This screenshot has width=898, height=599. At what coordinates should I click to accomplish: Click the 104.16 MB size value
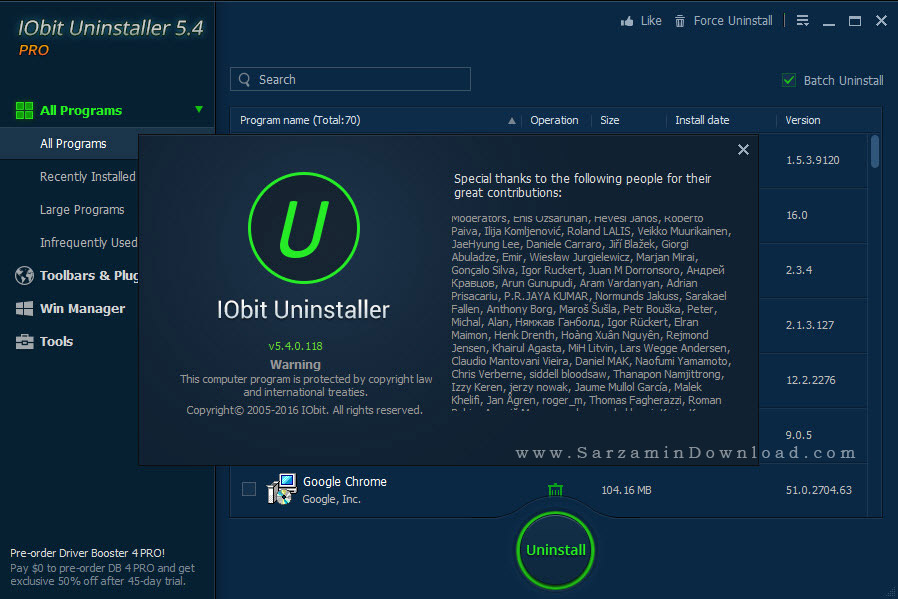tap(626, 490)
